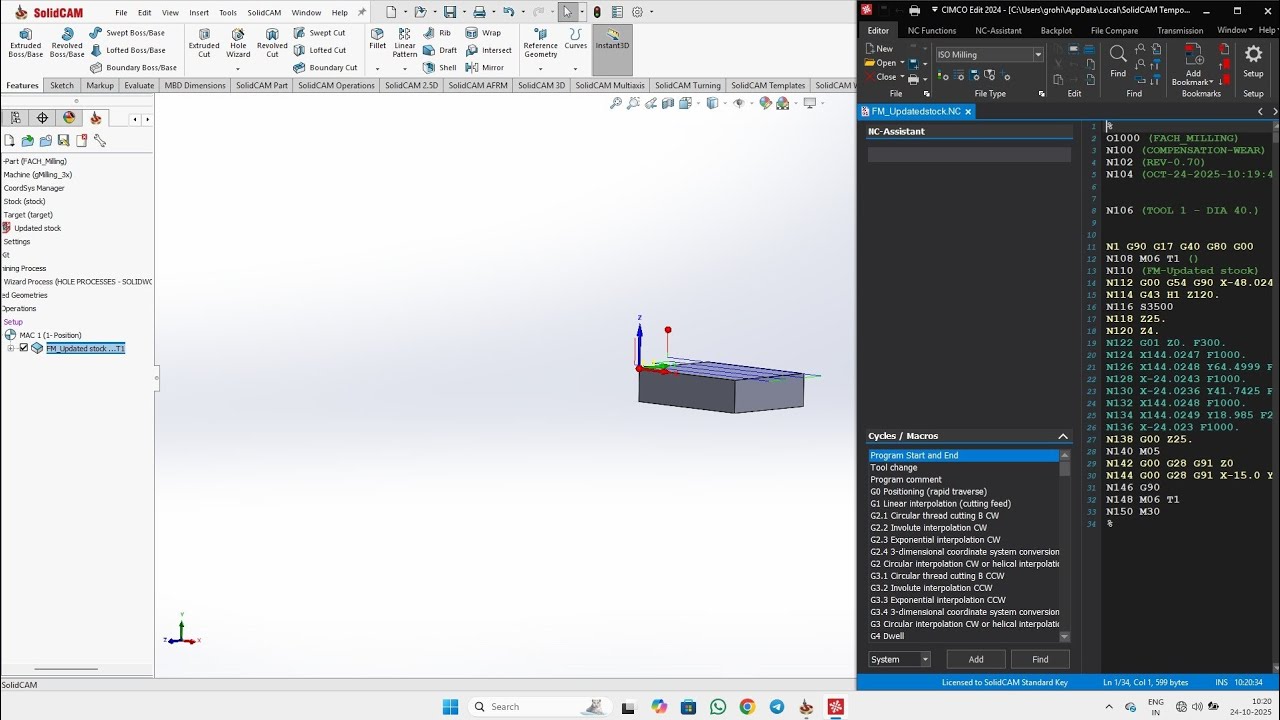The height and width of the screenshot is (720, 1280).
Task: Close the FM_Updatedstock.NC document tab
Action: click(968, 111)
